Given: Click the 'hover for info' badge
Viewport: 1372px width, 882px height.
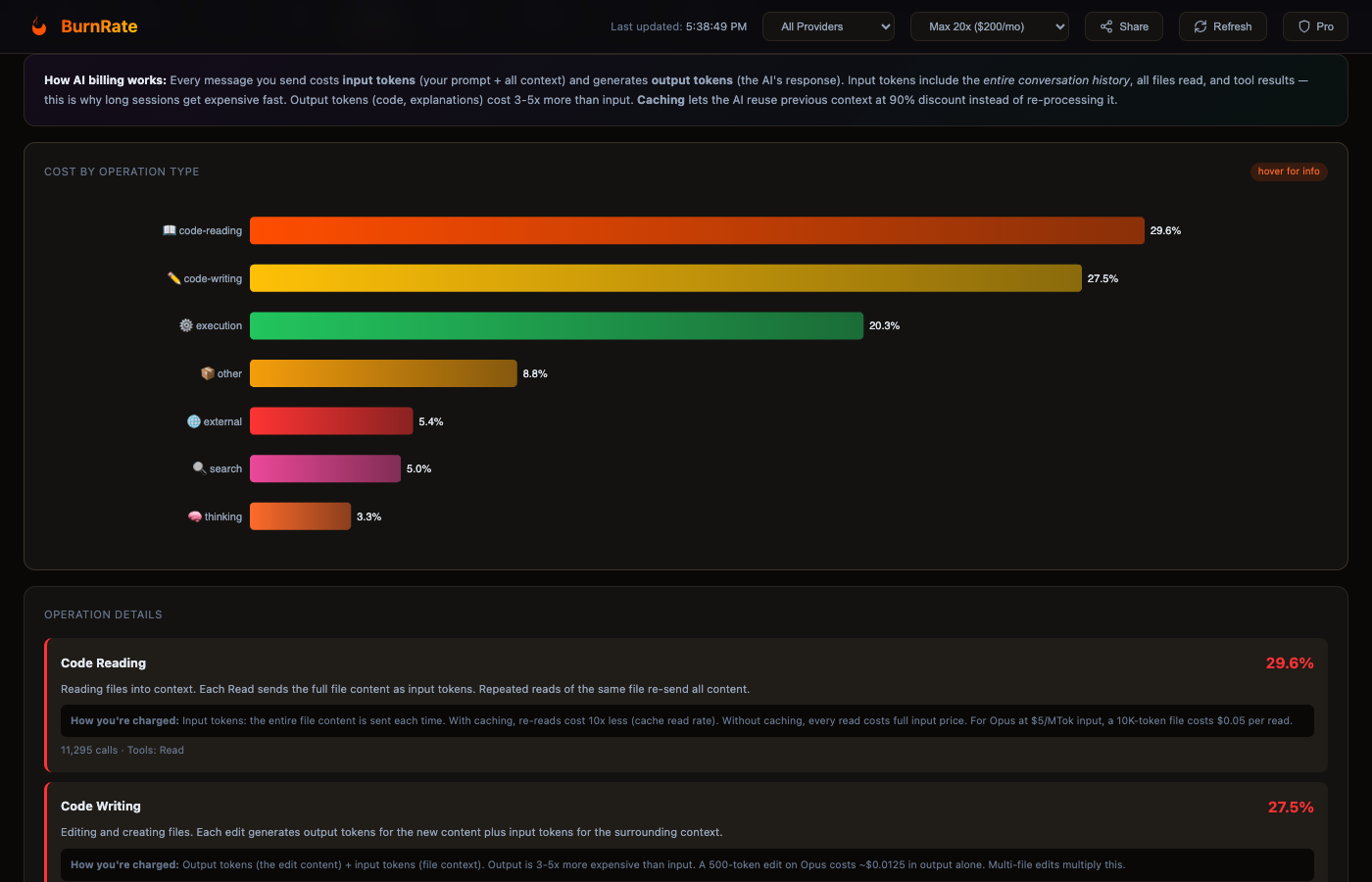Looking at the screenshot, I should pyautogui.click(x=1289, y=171).
